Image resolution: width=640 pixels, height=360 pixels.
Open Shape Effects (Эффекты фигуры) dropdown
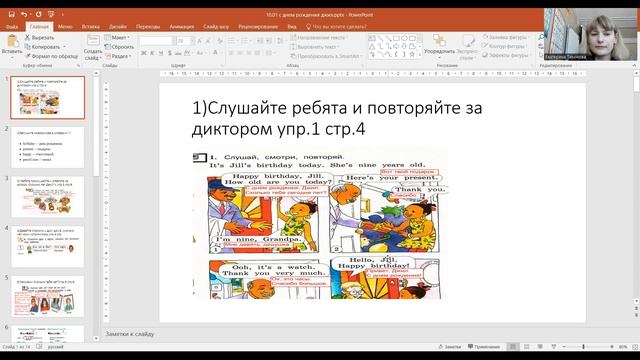tap(506, 55)
